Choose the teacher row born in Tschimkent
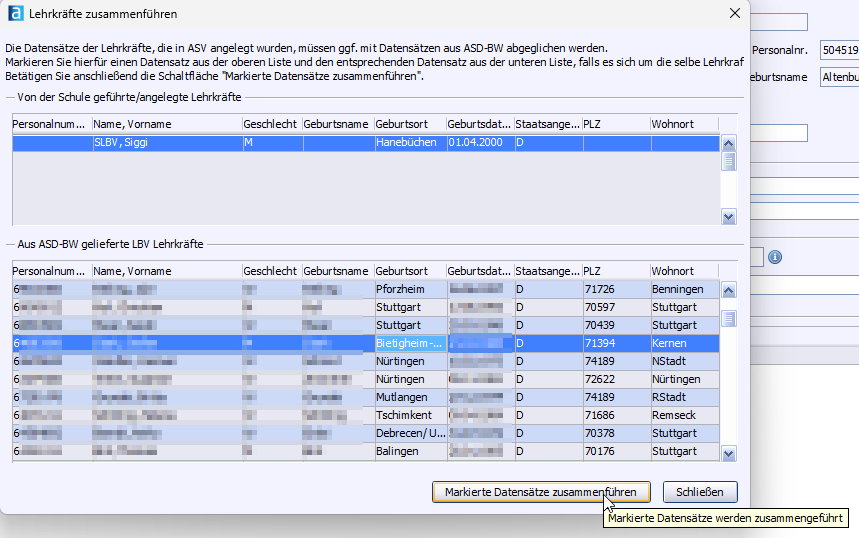The image size is (859, 538). tap(405, 415)
